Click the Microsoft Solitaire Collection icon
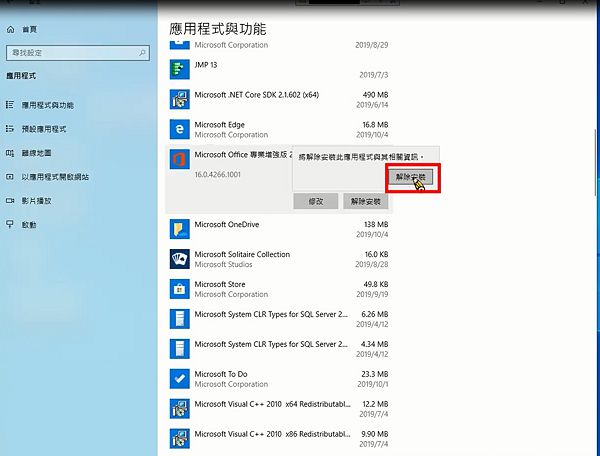The height and width of the screenshot is (456, 600). (179, 259)
